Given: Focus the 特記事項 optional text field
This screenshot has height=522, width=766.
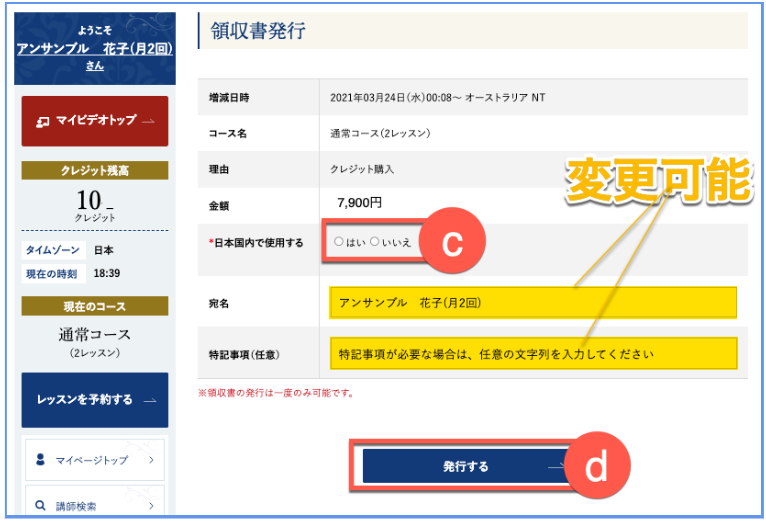Looking at the screenshot, I should point(532,353).
